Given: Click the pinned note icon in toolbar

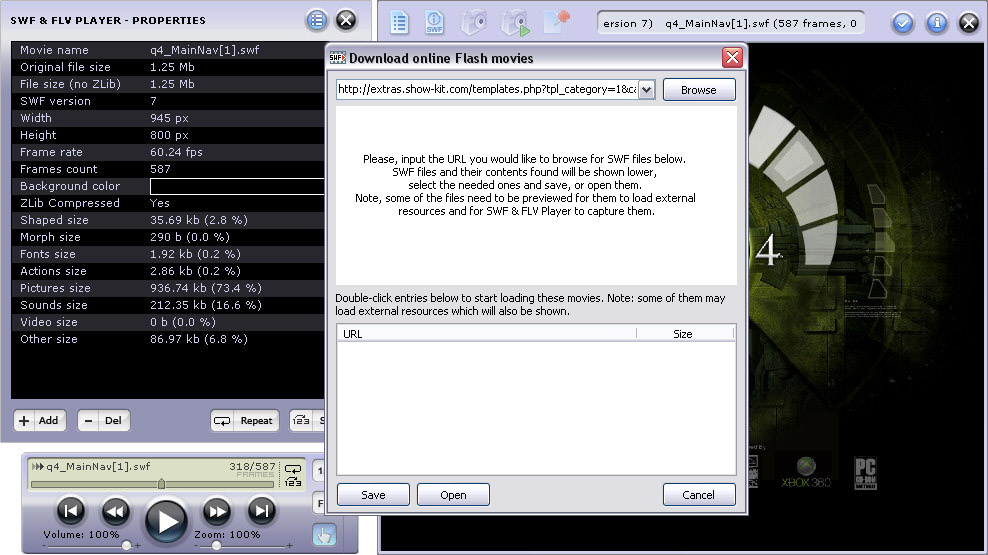Looking at the screenshot, I should tap(556, 21).
